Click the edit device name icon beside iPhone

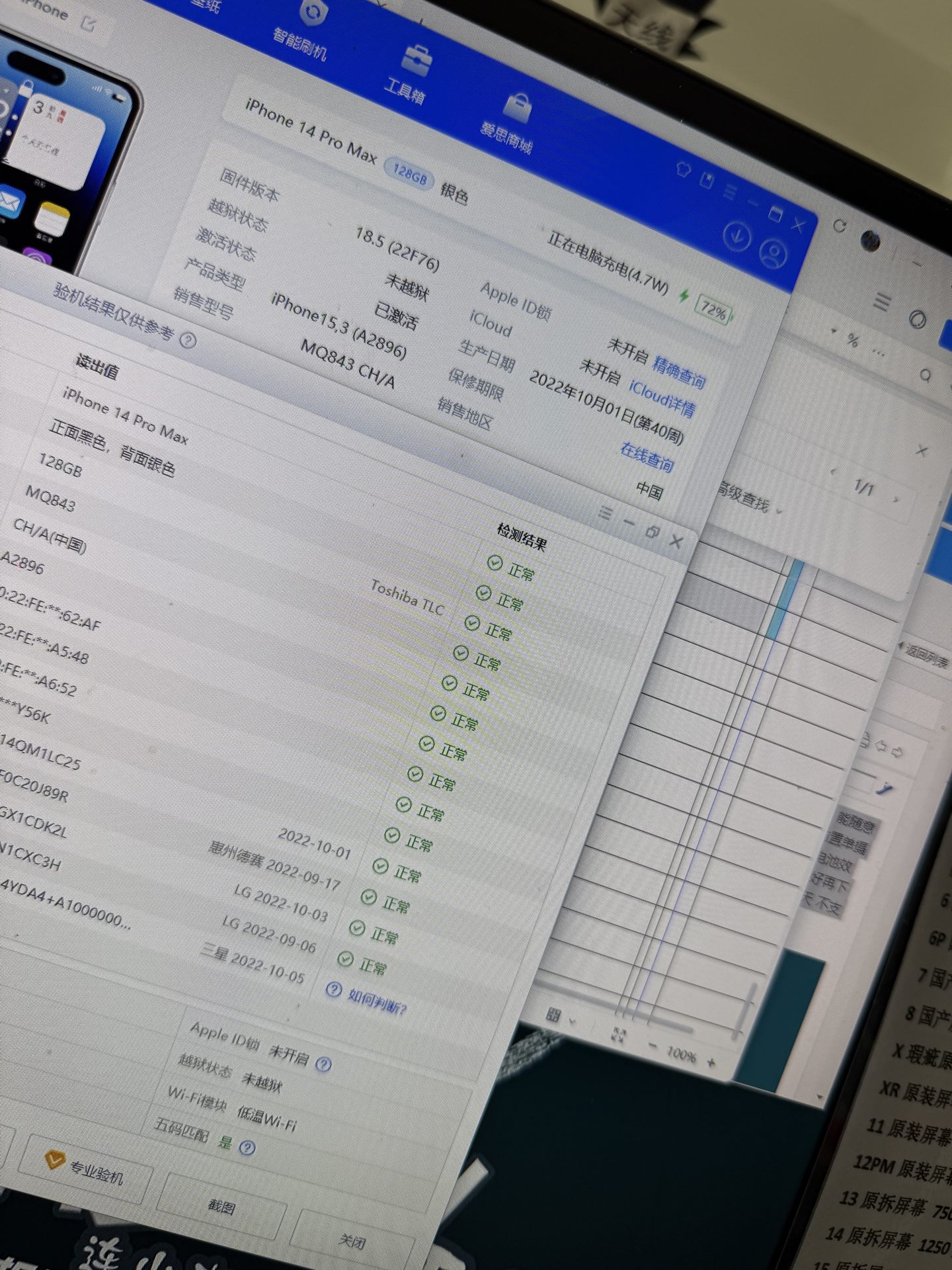point(88,24)
